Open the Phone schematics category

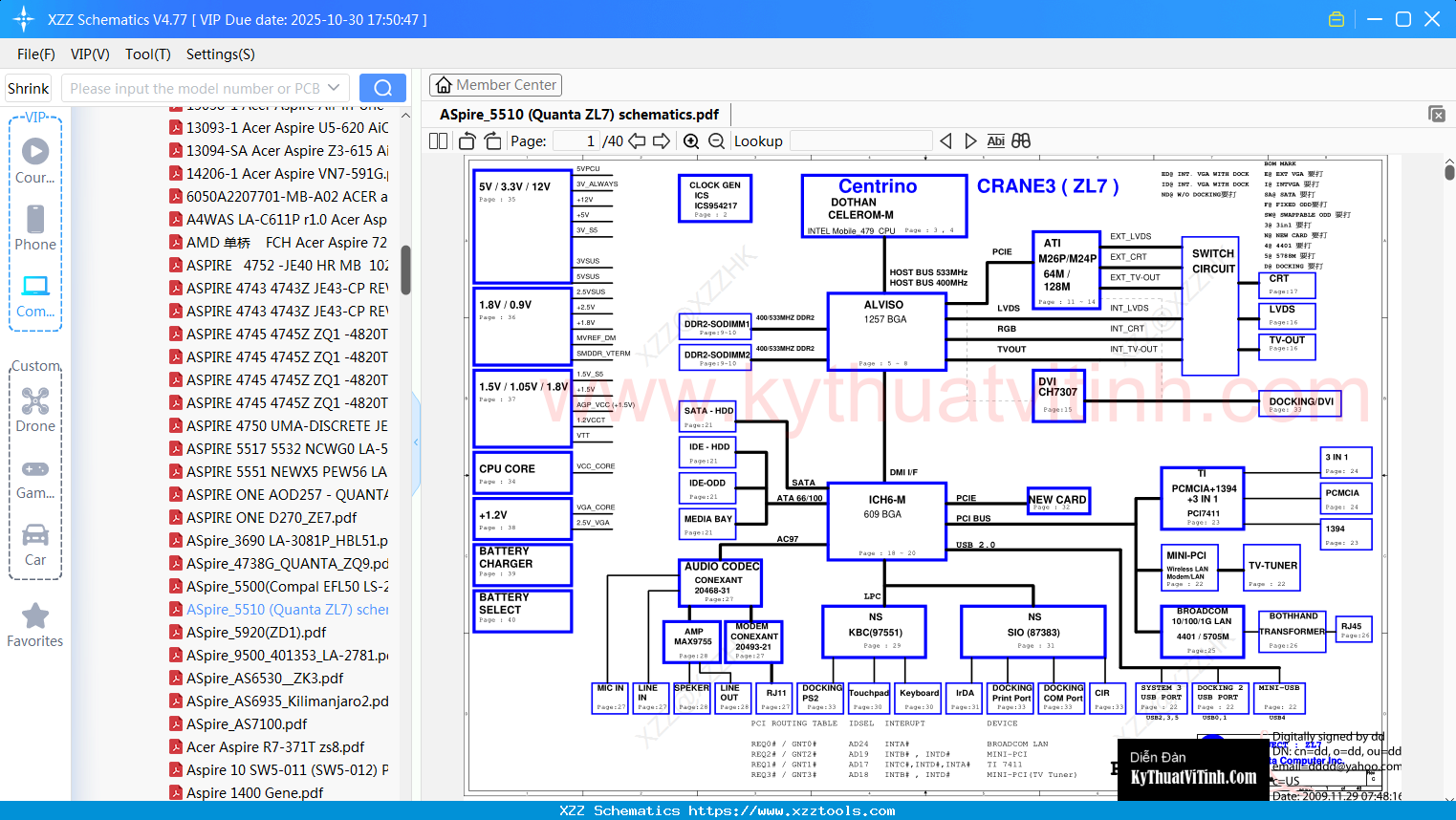[x=35, y=227]
